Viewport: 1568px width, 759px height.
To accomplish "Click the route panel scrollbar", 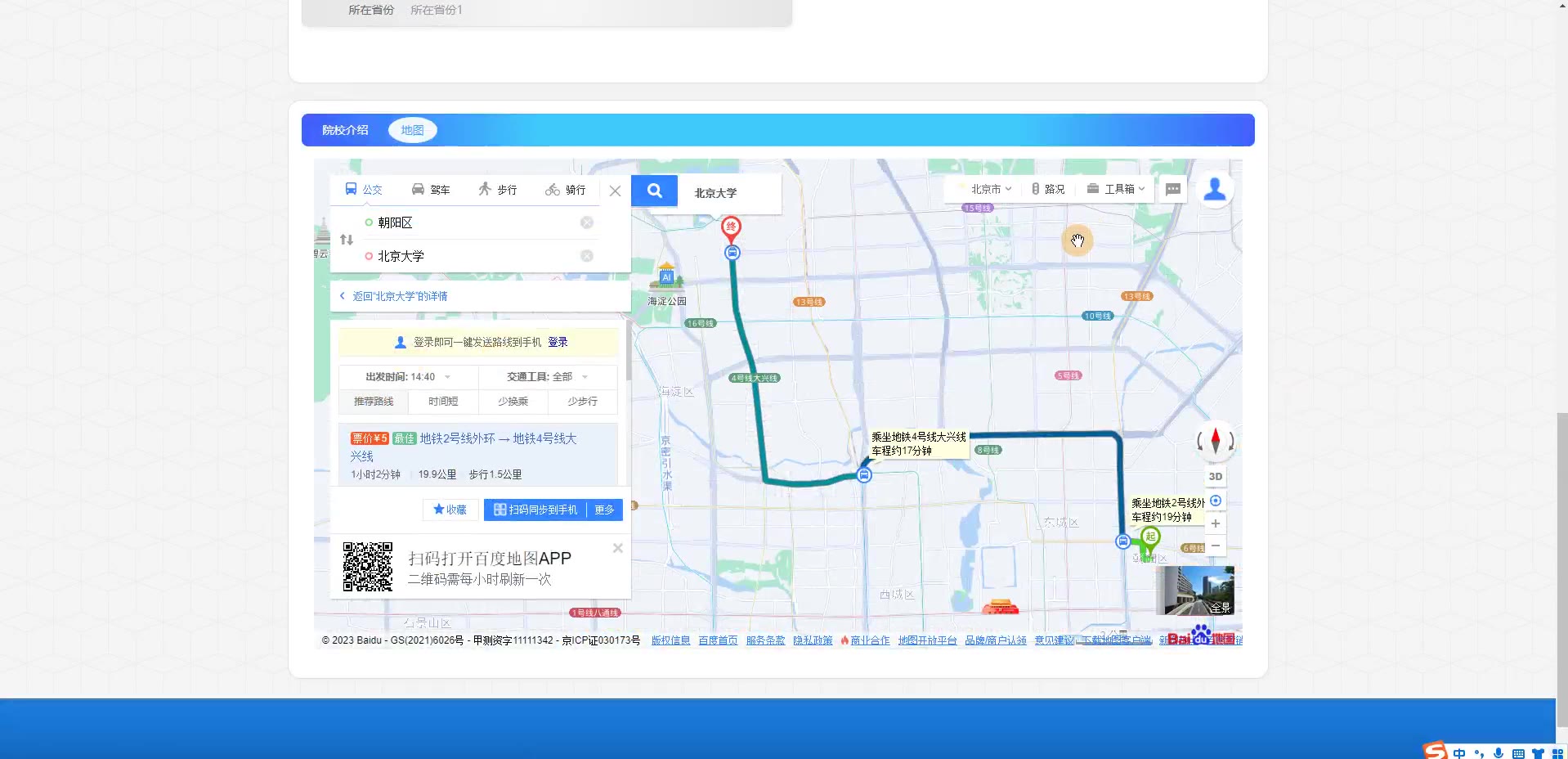I will (629, 350).
